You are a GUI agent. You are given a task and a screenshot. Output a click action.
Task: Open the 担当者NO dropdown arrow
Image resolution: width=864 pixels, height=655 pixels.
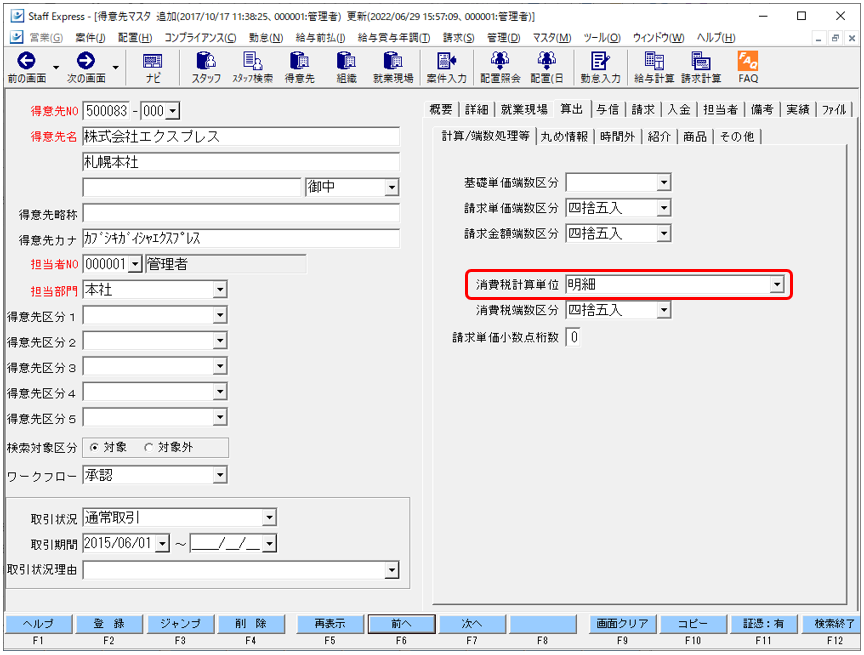(x=136, y=264)
